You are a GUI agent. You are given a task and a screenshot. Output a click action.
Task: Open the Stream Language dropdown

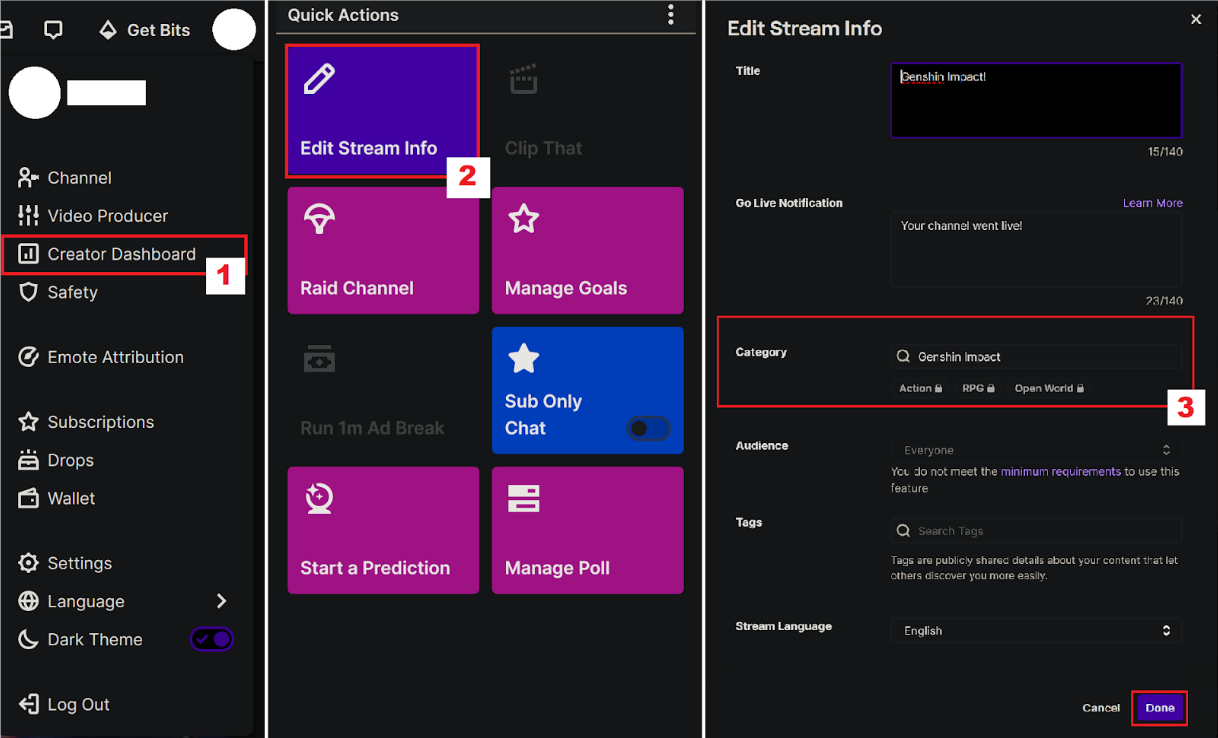1035,631
